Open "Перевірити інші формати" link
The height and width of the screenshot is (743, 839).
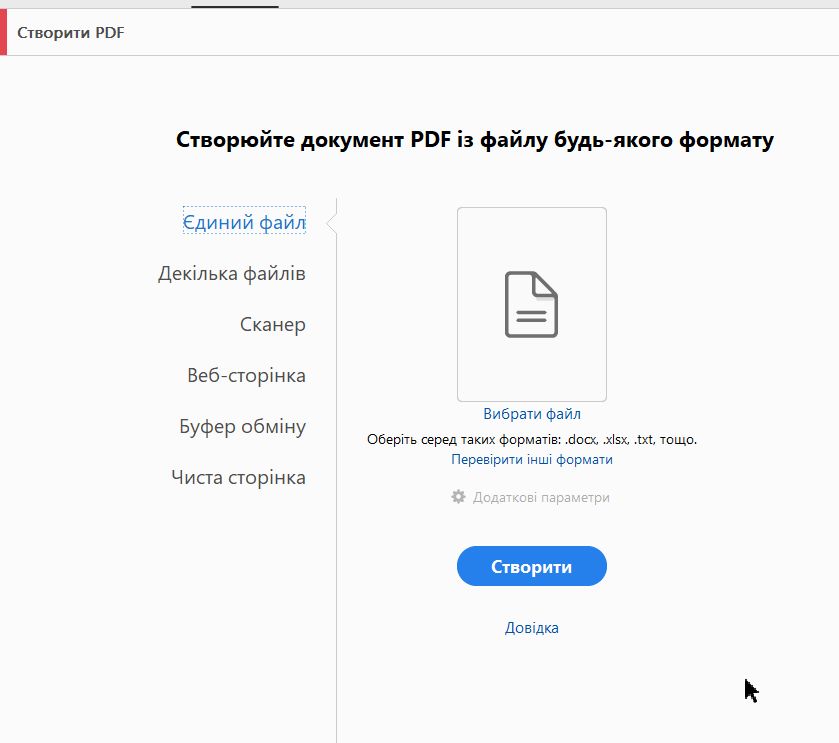[x=531, y=459]
